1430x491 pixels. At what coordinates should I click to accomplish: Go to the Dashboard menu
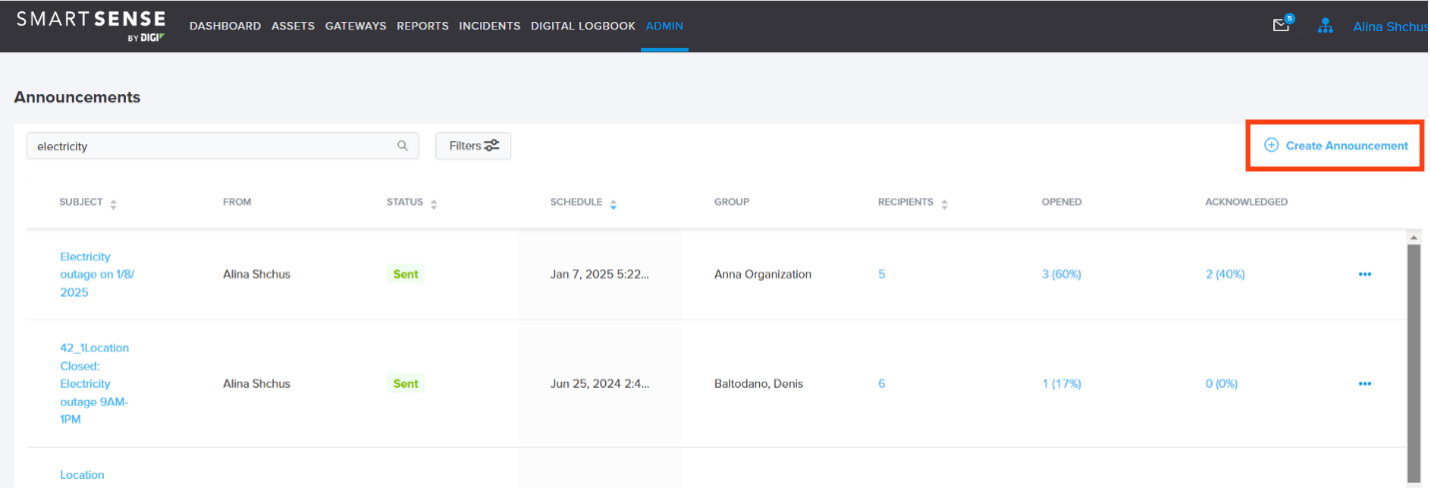click(225, 26)
